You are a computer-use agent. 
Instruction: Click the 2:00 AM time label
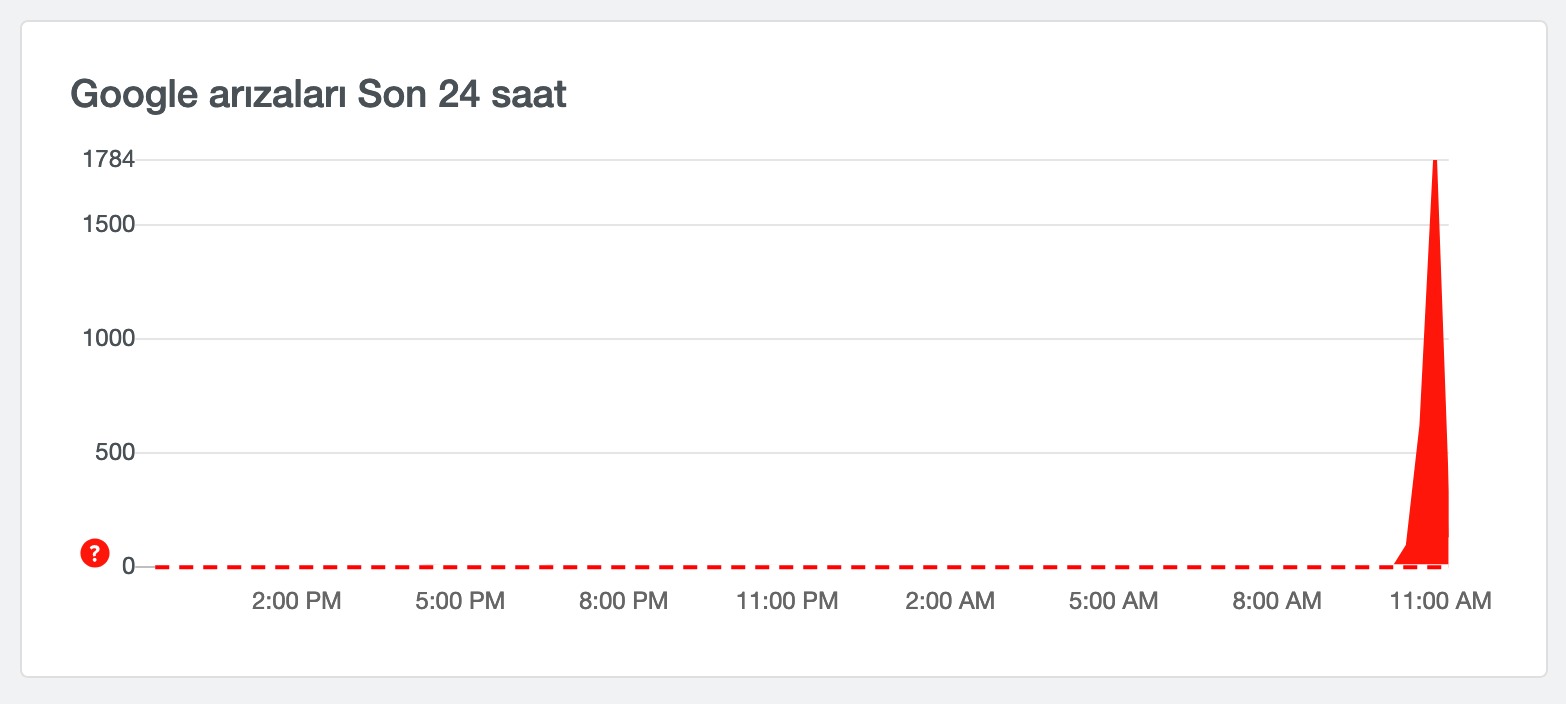pyautogui.click(x=950, y=601)
